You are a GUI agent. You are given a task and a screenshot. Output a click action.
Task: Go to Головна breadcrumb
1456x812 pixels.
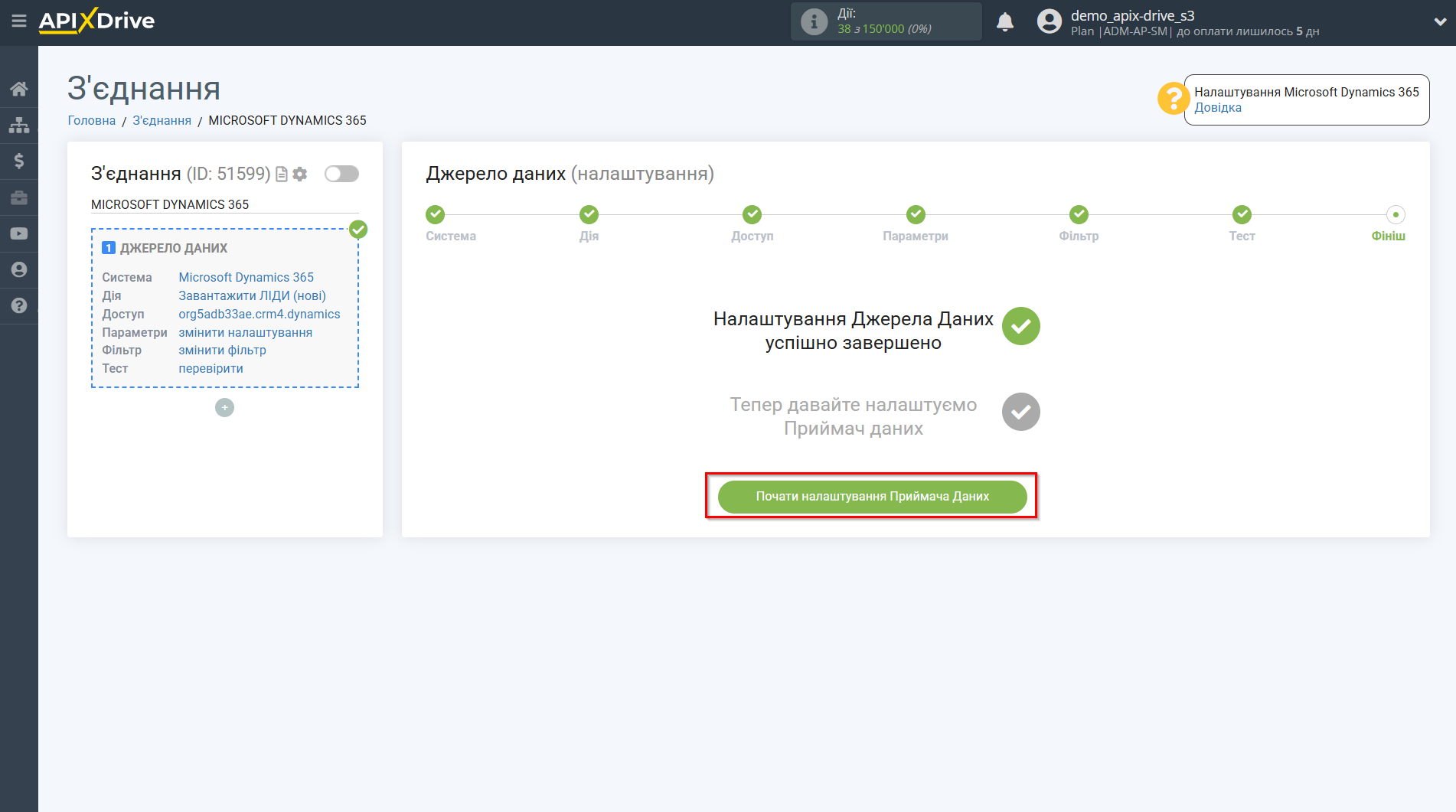click(92, 120)
